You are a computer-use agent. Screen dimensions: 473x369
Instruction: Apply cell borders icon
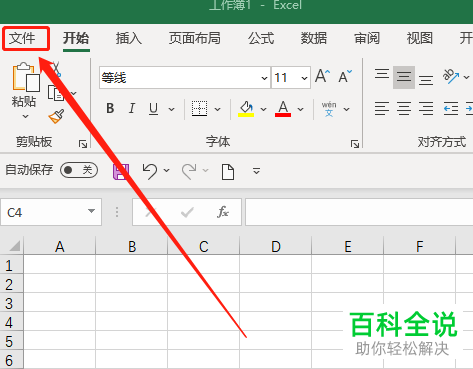pyautogui.click(x=199, y=109)
